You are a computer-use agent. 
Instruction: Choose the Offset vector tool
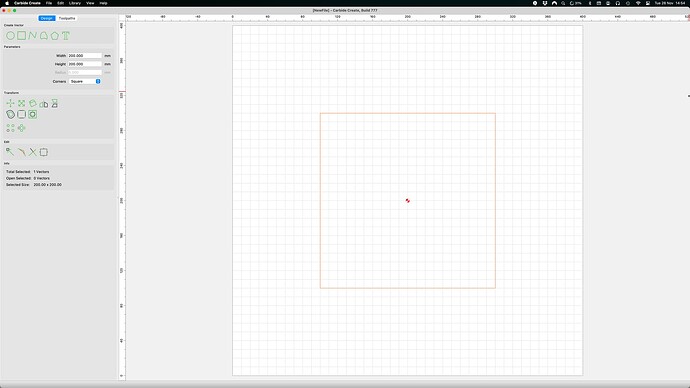[22, 114]
